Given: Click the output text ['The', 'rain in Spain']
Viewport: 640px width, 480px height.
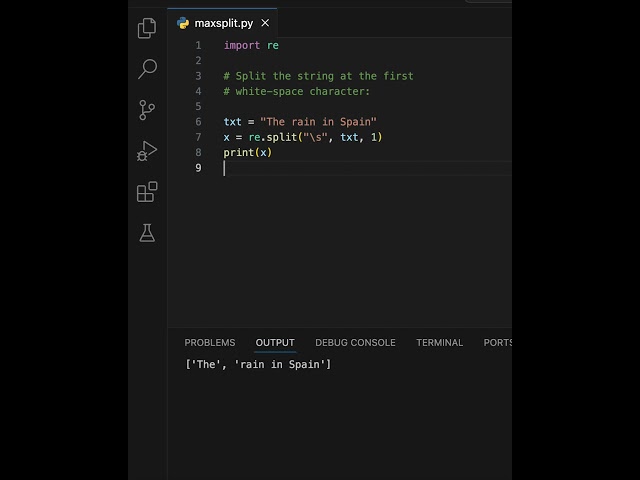Looking at the screenshot, I should pyautogui.click(x=258, y=364).
